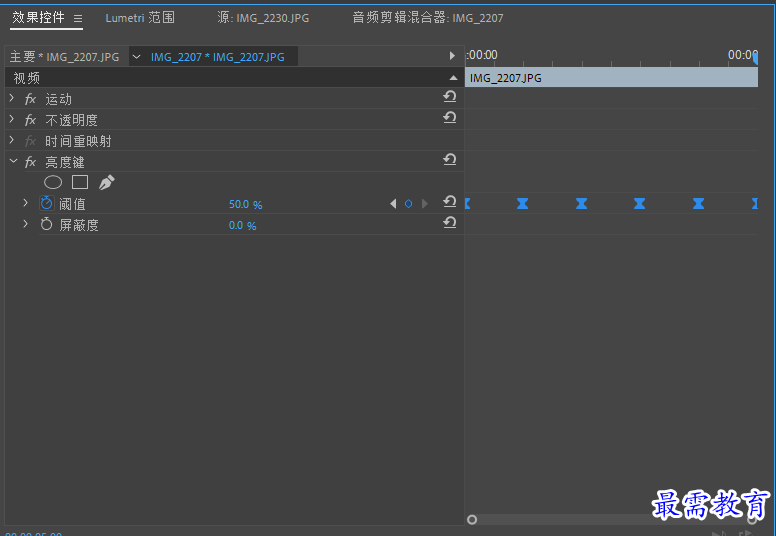Image resolution: width=776 pixels, height=536 pixels.
Task: Select the first 阈值 keyframe at clip start
Action: tap(468, 203)
